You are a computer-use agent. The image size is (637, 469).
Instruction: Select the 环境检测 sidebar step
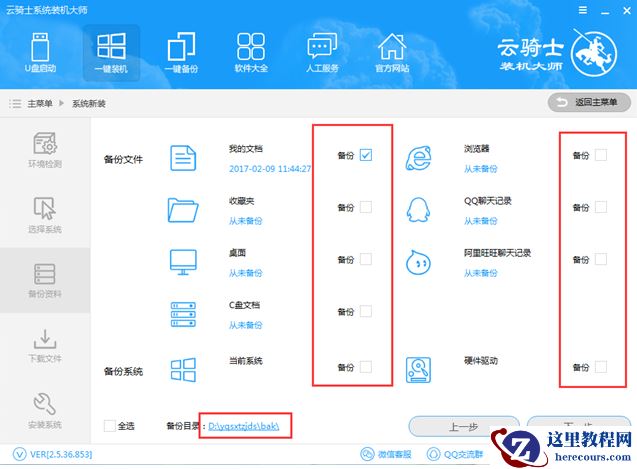[x=45, y=150]
